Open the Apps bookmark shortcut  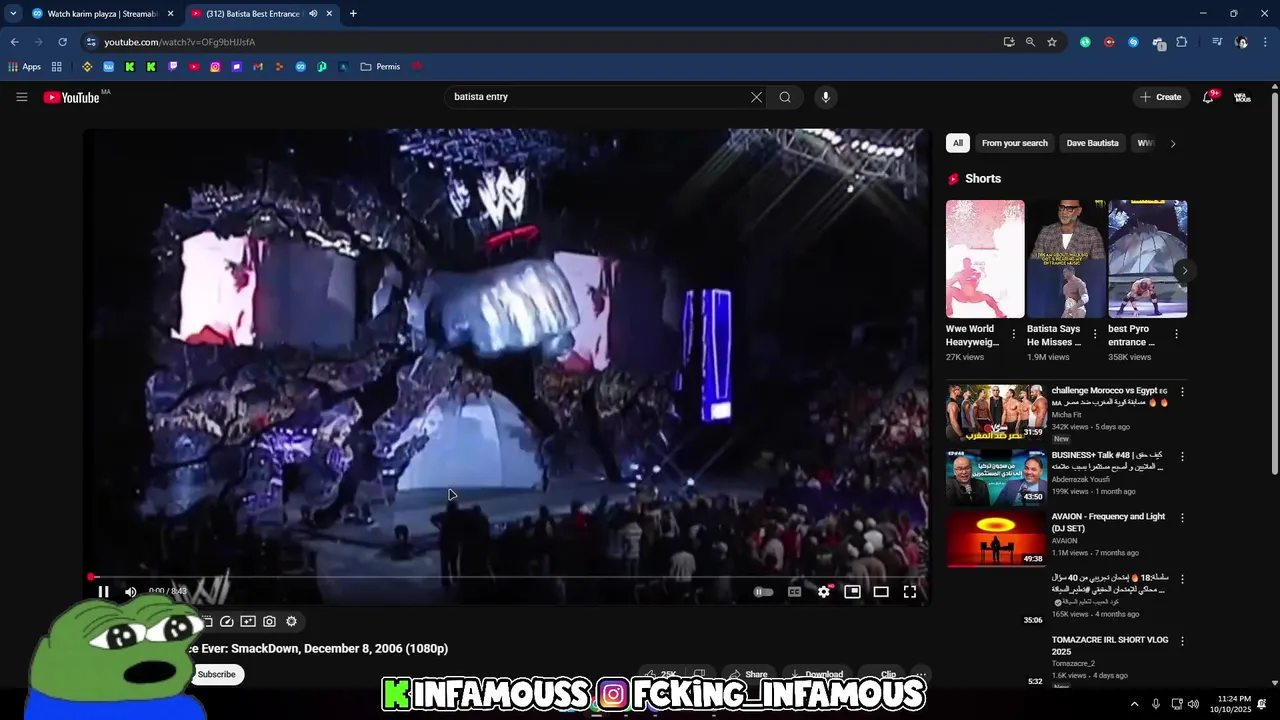(x=24, y=67)
